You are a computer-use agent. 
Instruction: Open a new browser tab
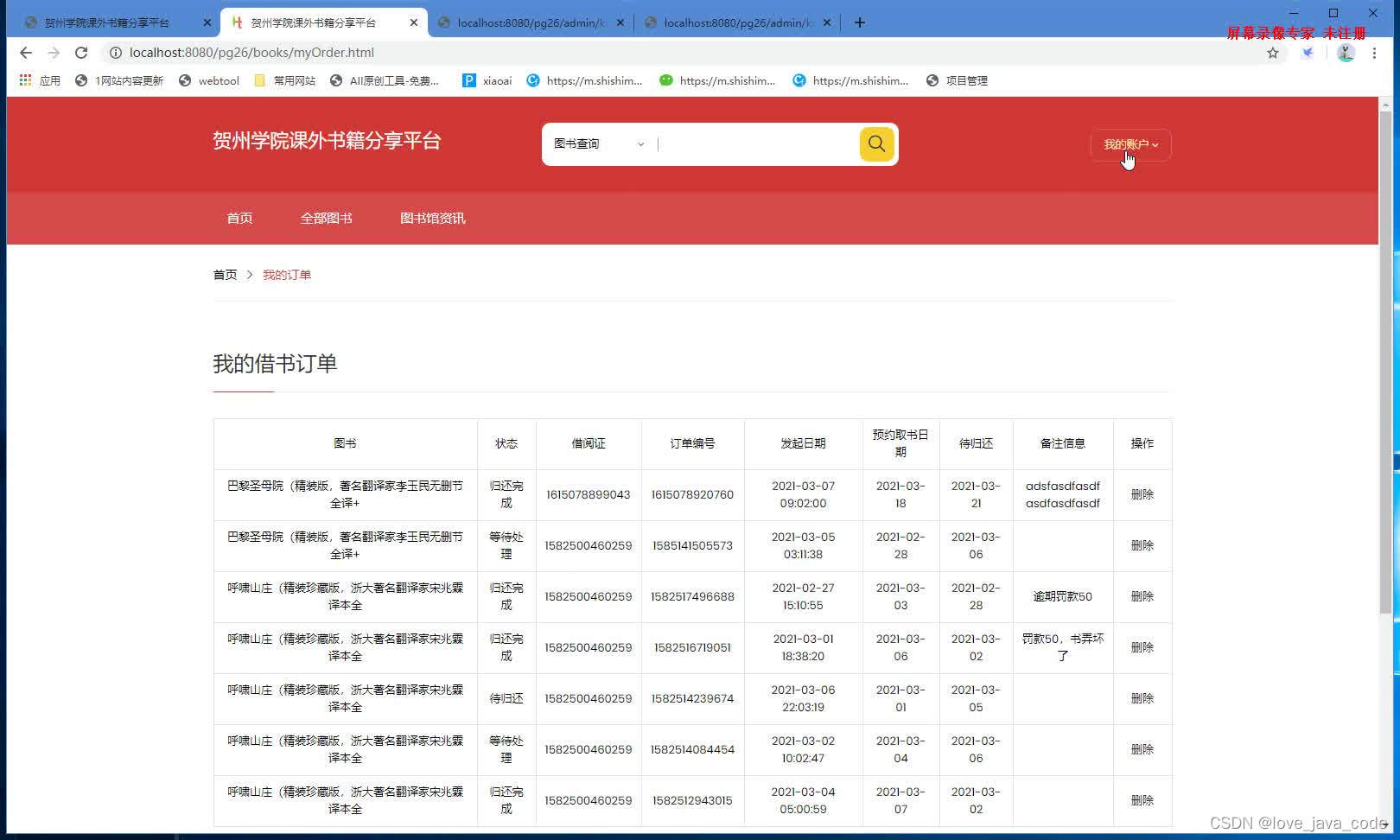859,22
